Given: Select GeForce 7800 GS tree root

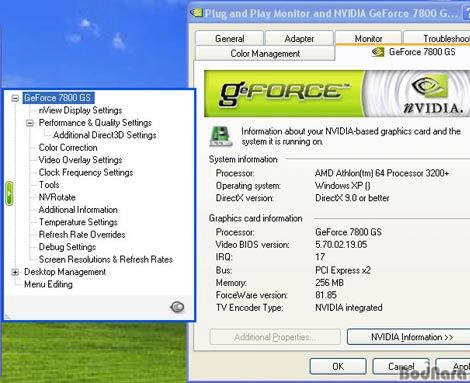Looking at the screenshot, I should click(58, 98).
